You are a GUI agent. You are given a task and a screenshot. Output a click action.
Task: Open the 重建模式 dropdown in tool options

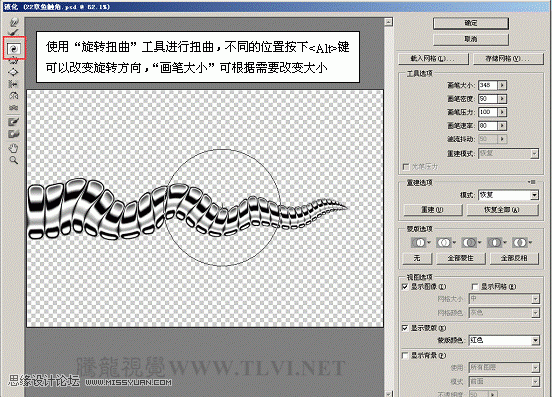tap(508, 154)
